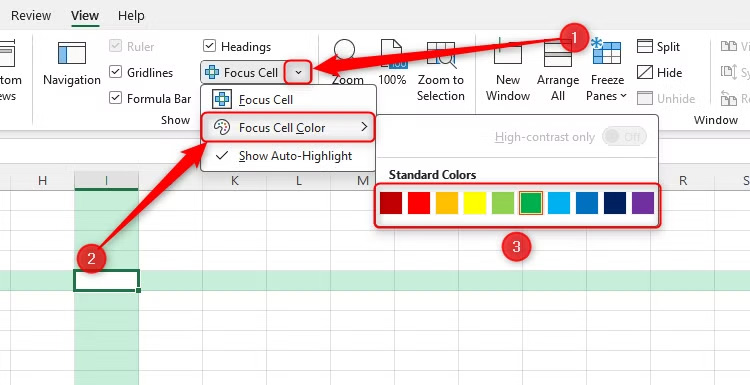The image size is (750, 385).
Task: Select column H header
Action: [x=43, y=180]
